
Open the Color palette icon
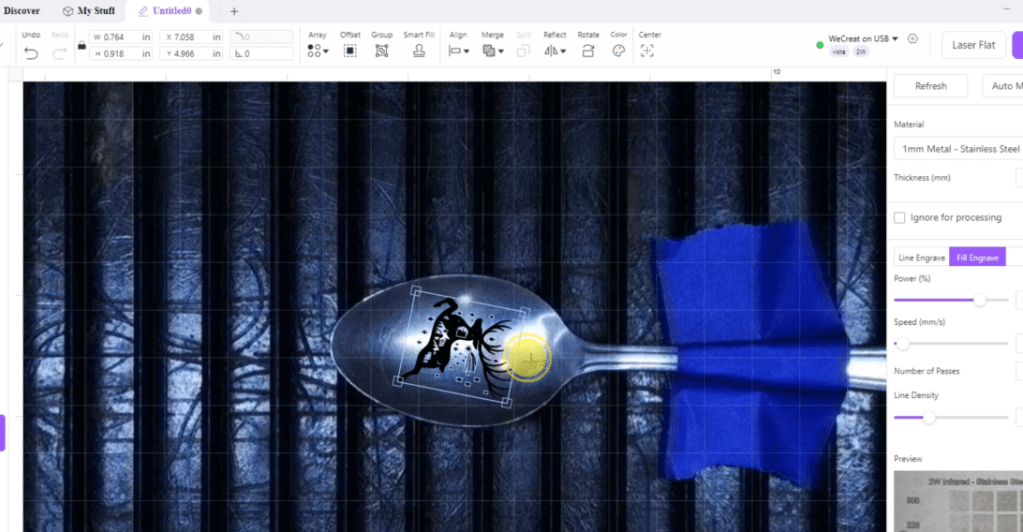(x=619, y=51)
